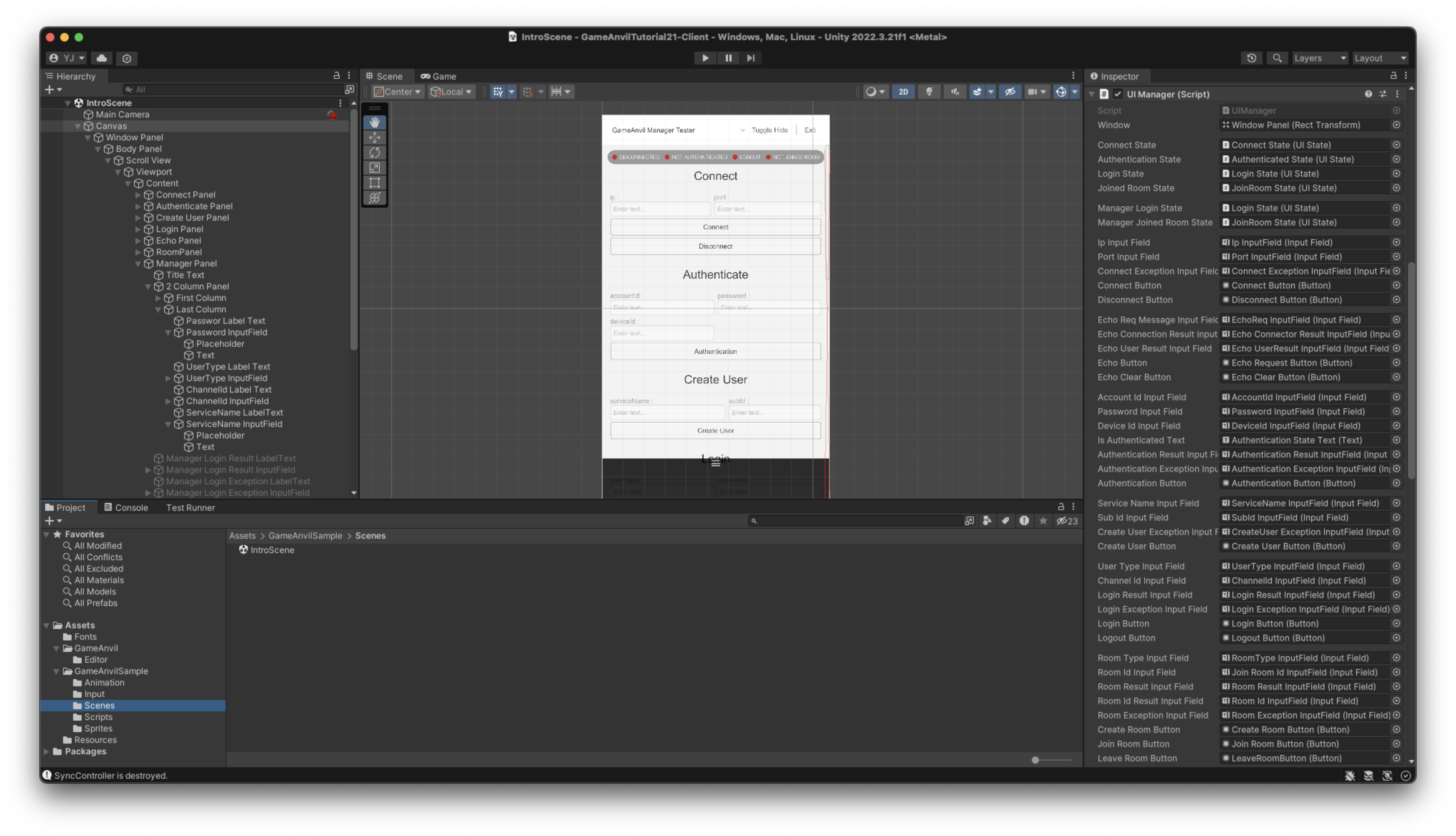The image size is (1456, 836).
Task: Select the Move tool in scene toolbar
Action: click(374, 137)
